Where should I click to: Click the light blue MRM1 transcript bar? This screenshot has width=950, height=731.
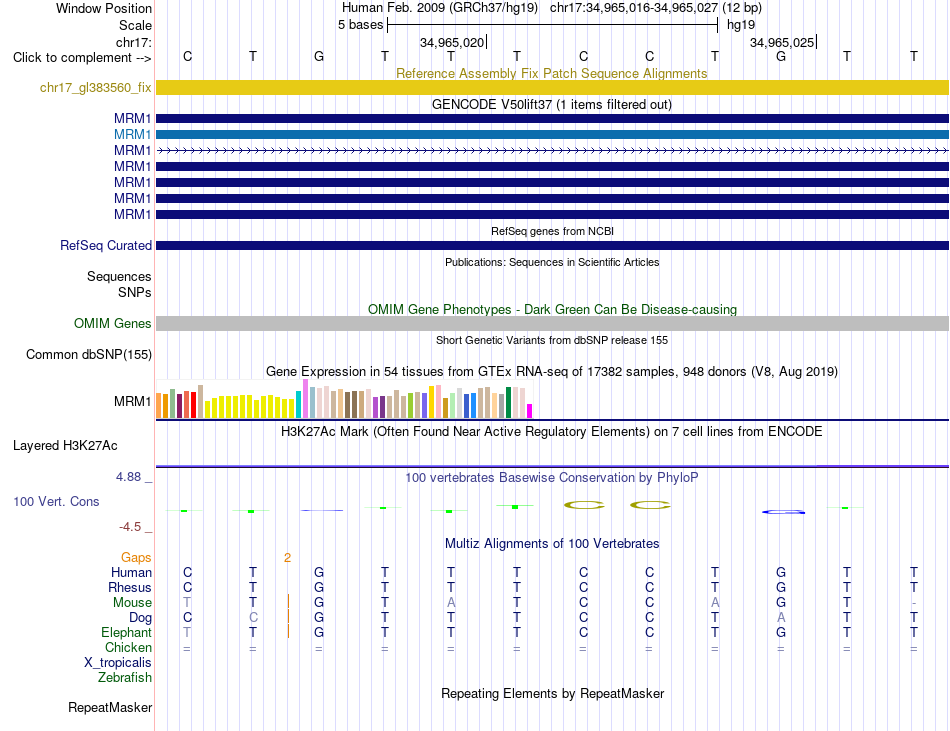552,134
